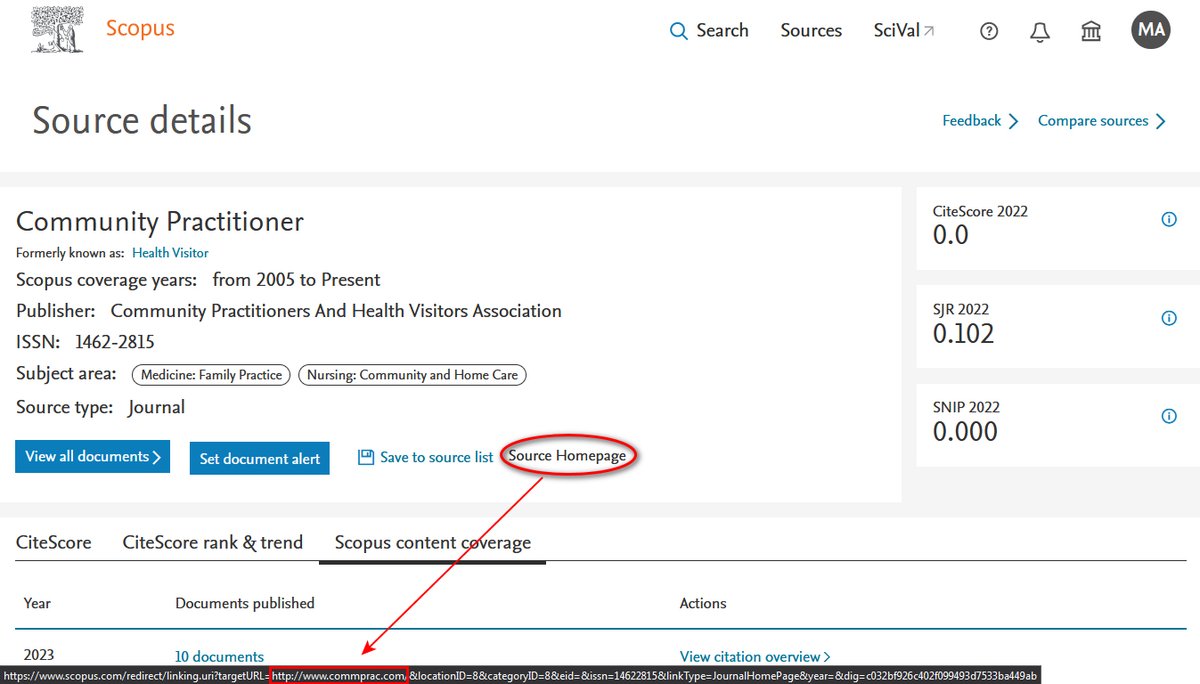Click the Save to source list disk icon

point(366,457)
